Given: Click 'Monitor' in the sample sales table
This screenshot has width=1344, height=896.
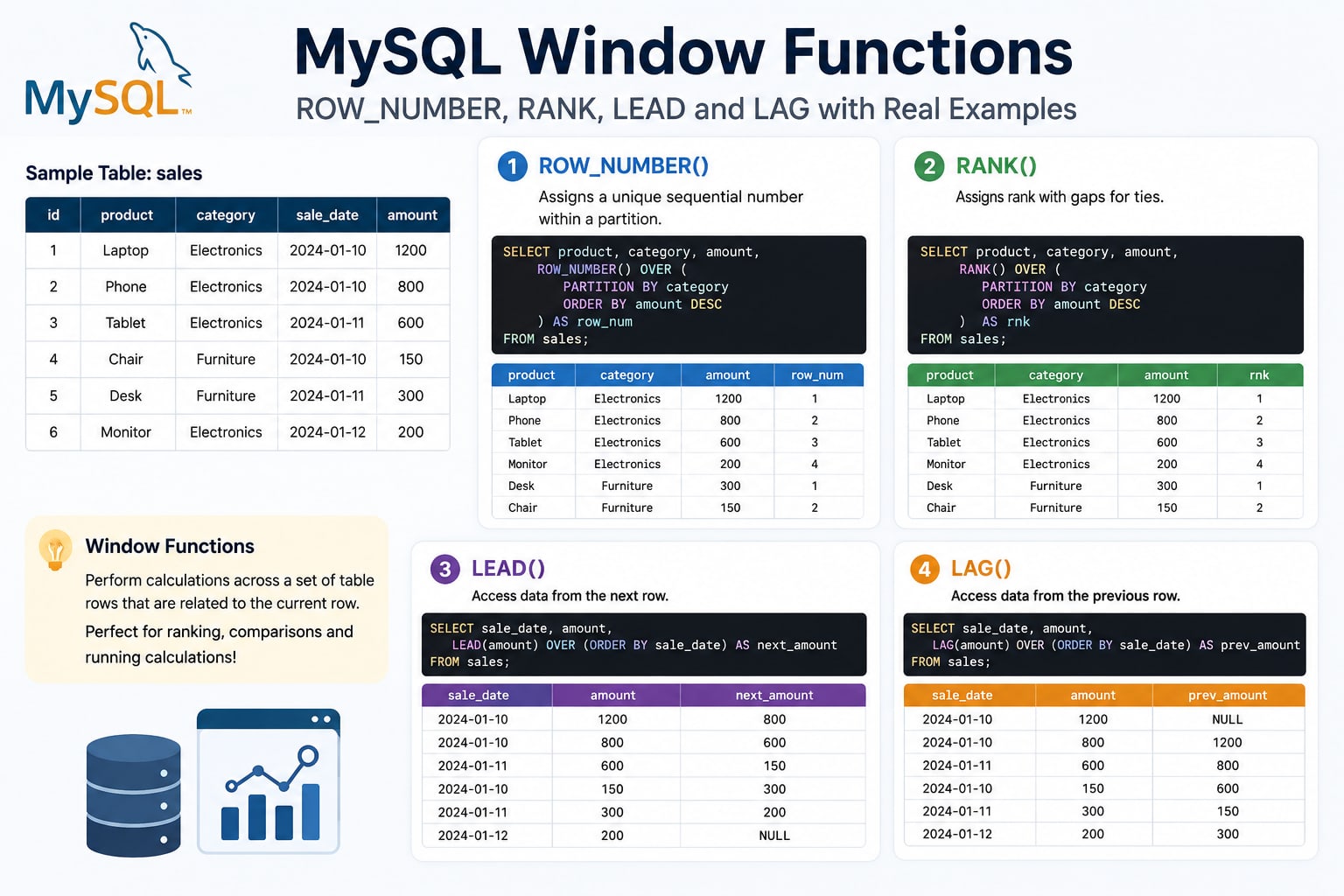Looking at the screenshot, I should tap(126, 432).
